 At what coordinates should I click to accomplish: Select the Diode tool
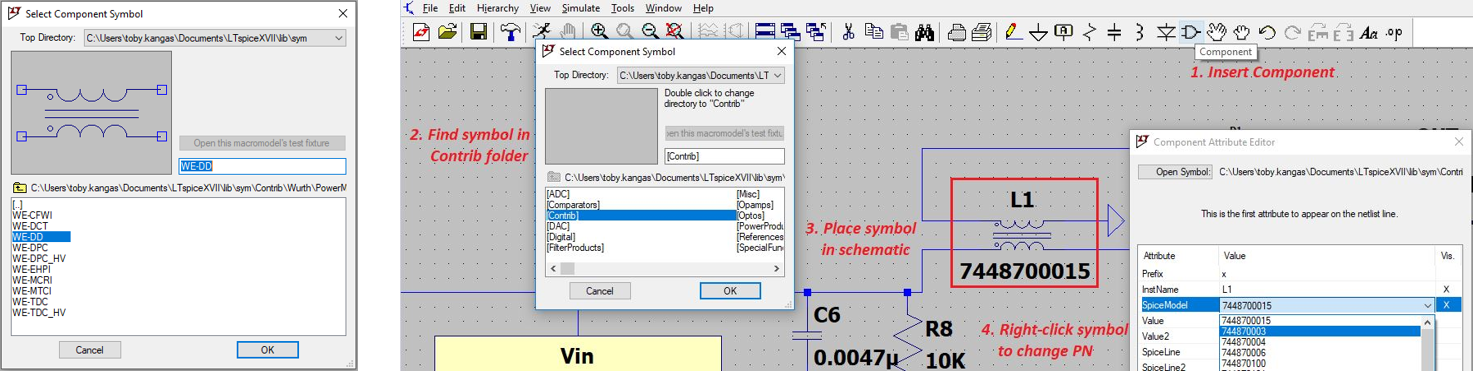click(1166, 32)
